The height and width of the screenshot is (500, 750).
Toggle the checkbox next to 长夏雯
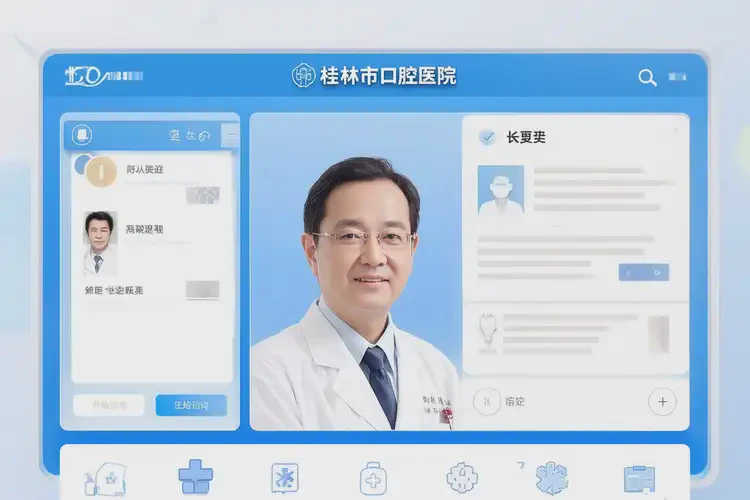point(487,137)
